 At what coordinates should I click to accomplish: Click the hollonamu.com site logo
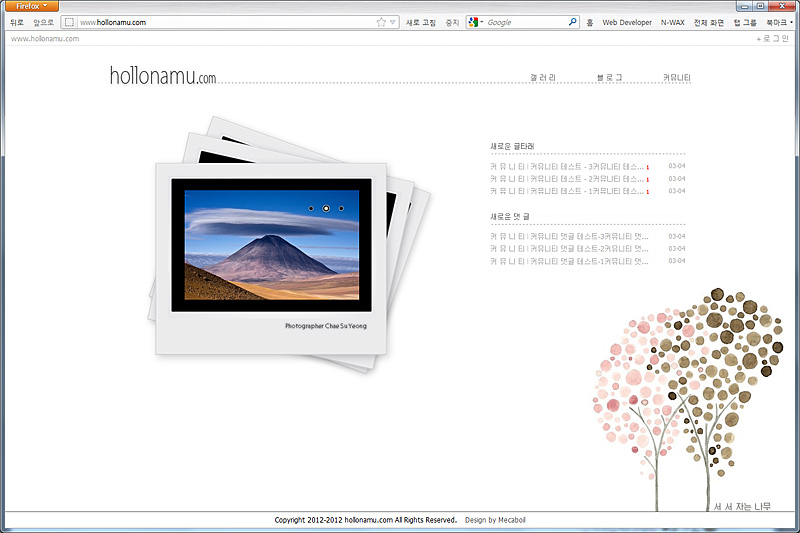163,75
